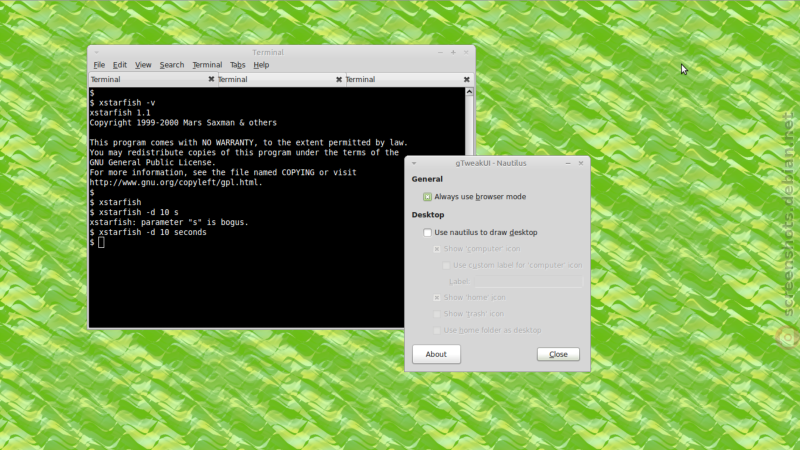This screenshot has height=450, width=800.
Task: Close gTweakUI window via titlebar X
Action: click(x=581, y=163)
